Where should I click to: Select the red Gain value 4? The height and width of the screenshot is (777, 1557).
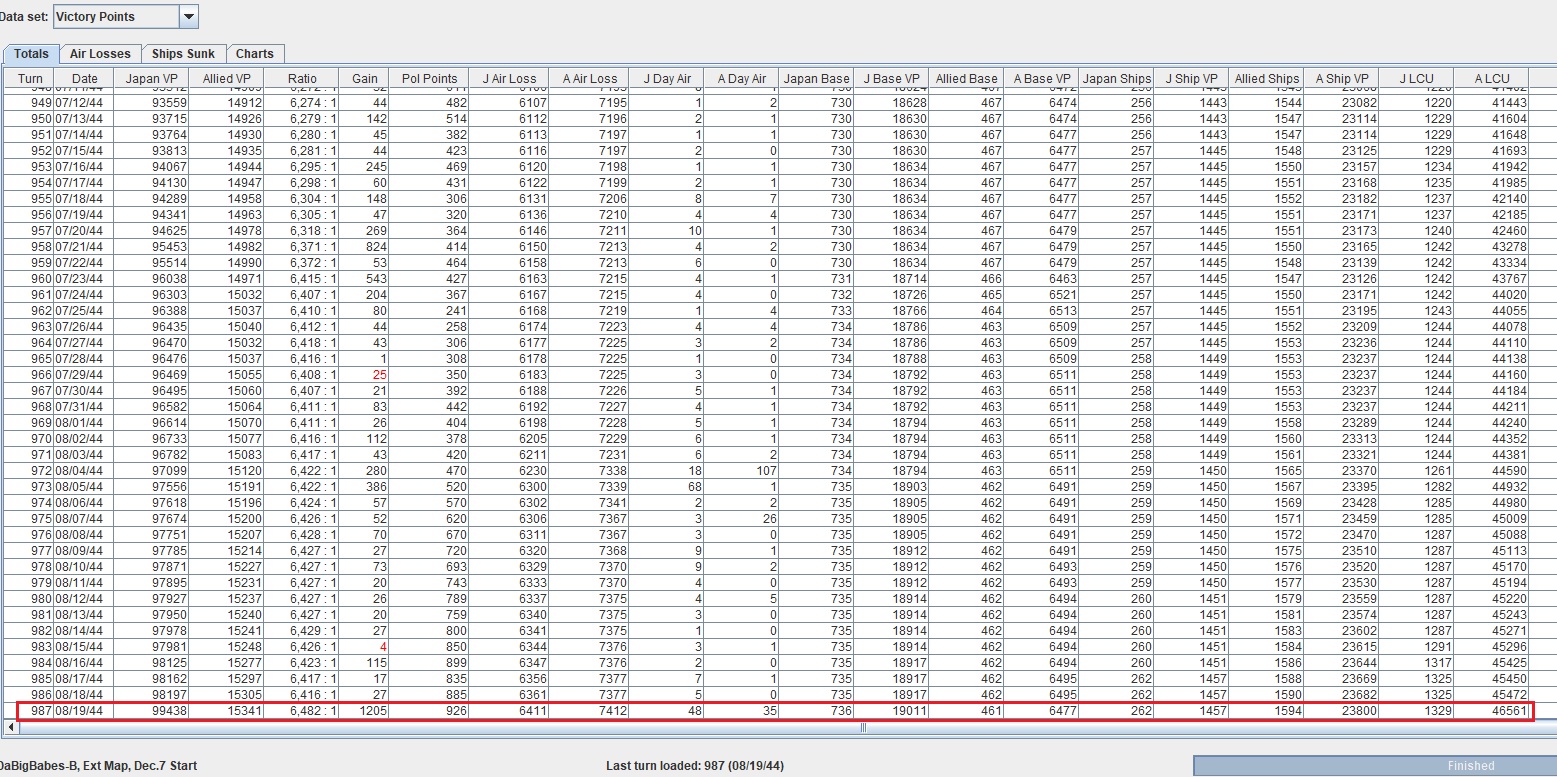(383, 646)
